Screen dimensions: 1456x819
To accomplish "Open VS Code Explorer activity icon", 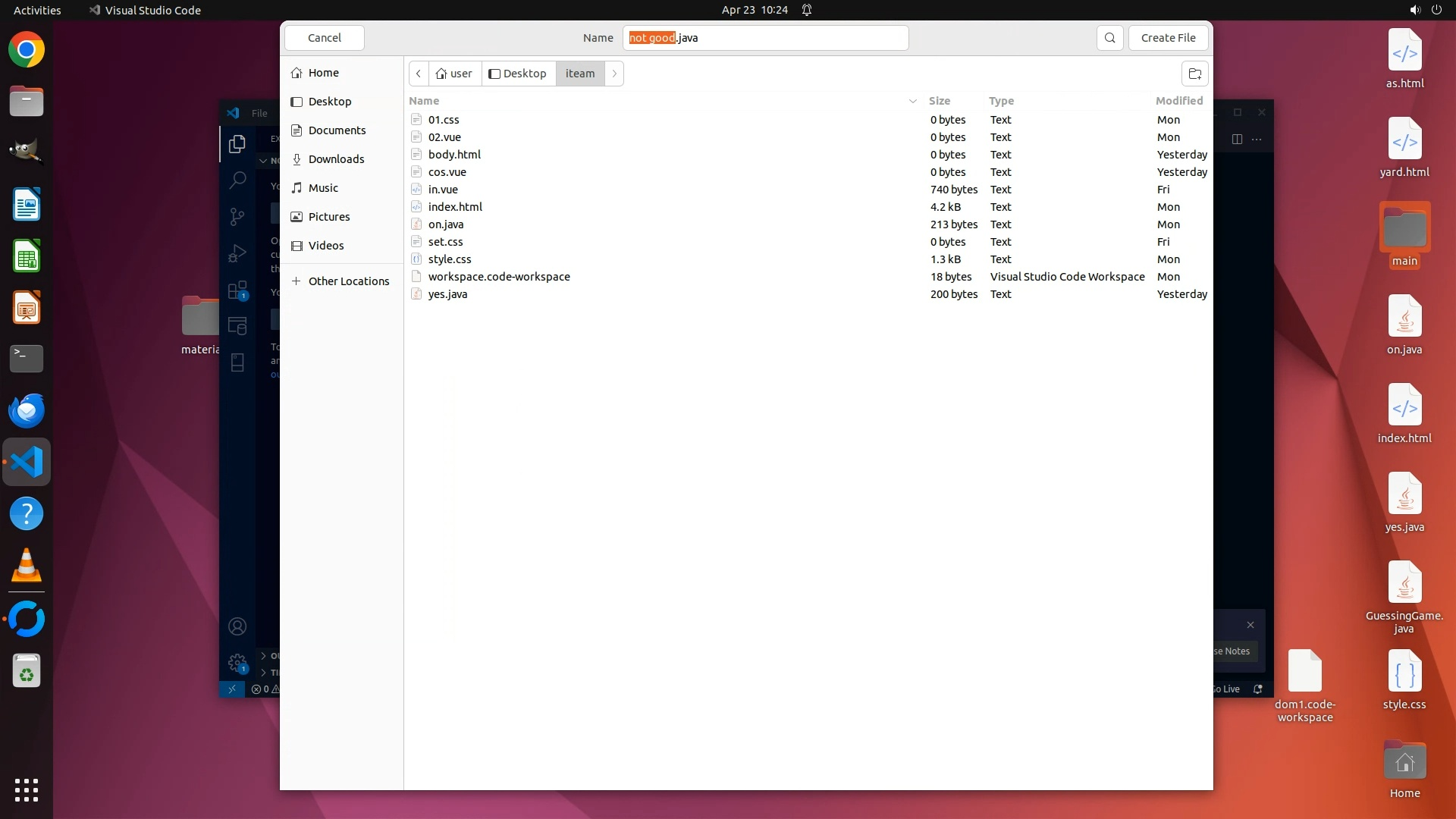I will [237, 143].
